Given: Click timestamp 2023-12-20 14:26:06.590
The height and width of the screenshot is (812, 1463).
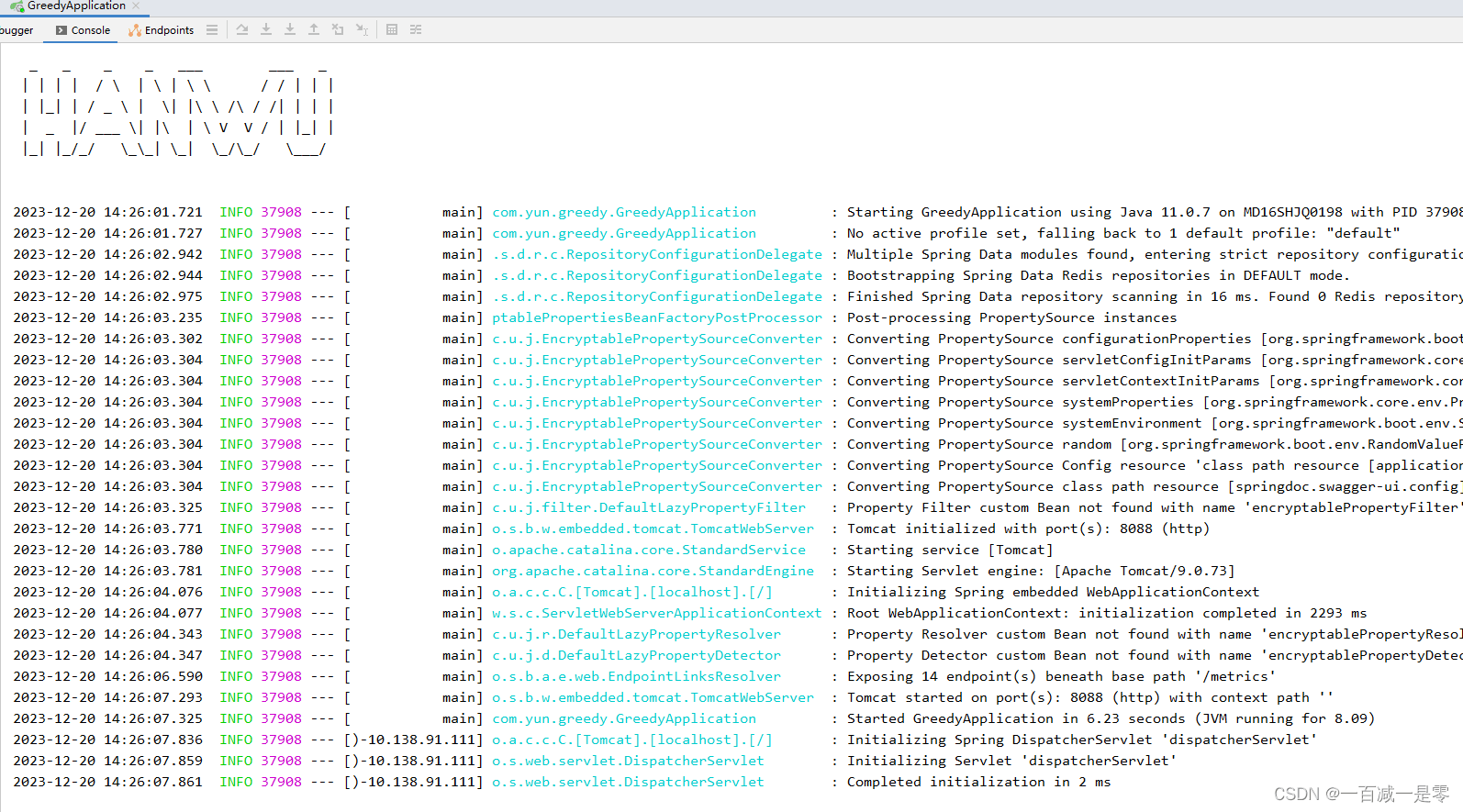Looking at the screenshot, I should [x=107, y=676].
